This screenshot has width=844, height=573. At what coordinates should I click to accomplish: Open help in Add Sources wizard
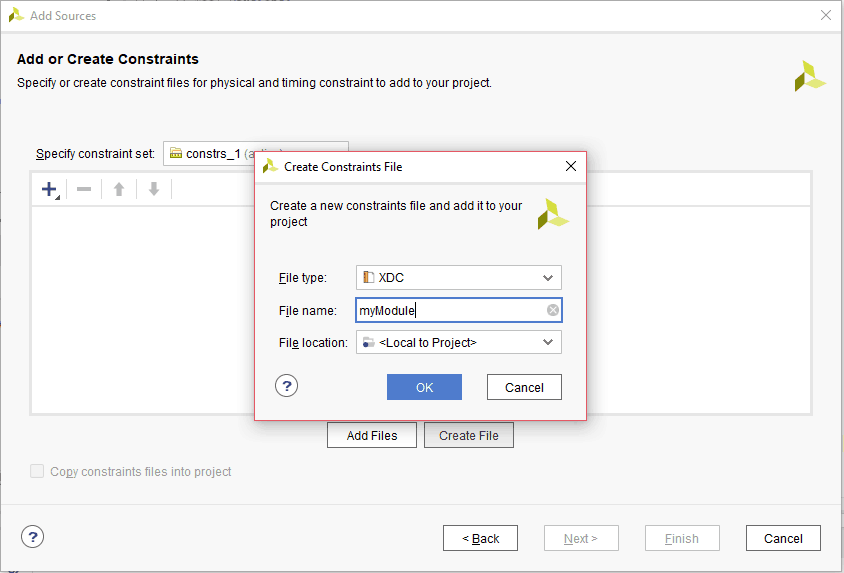pyautogui.click(x=33, y=537)
